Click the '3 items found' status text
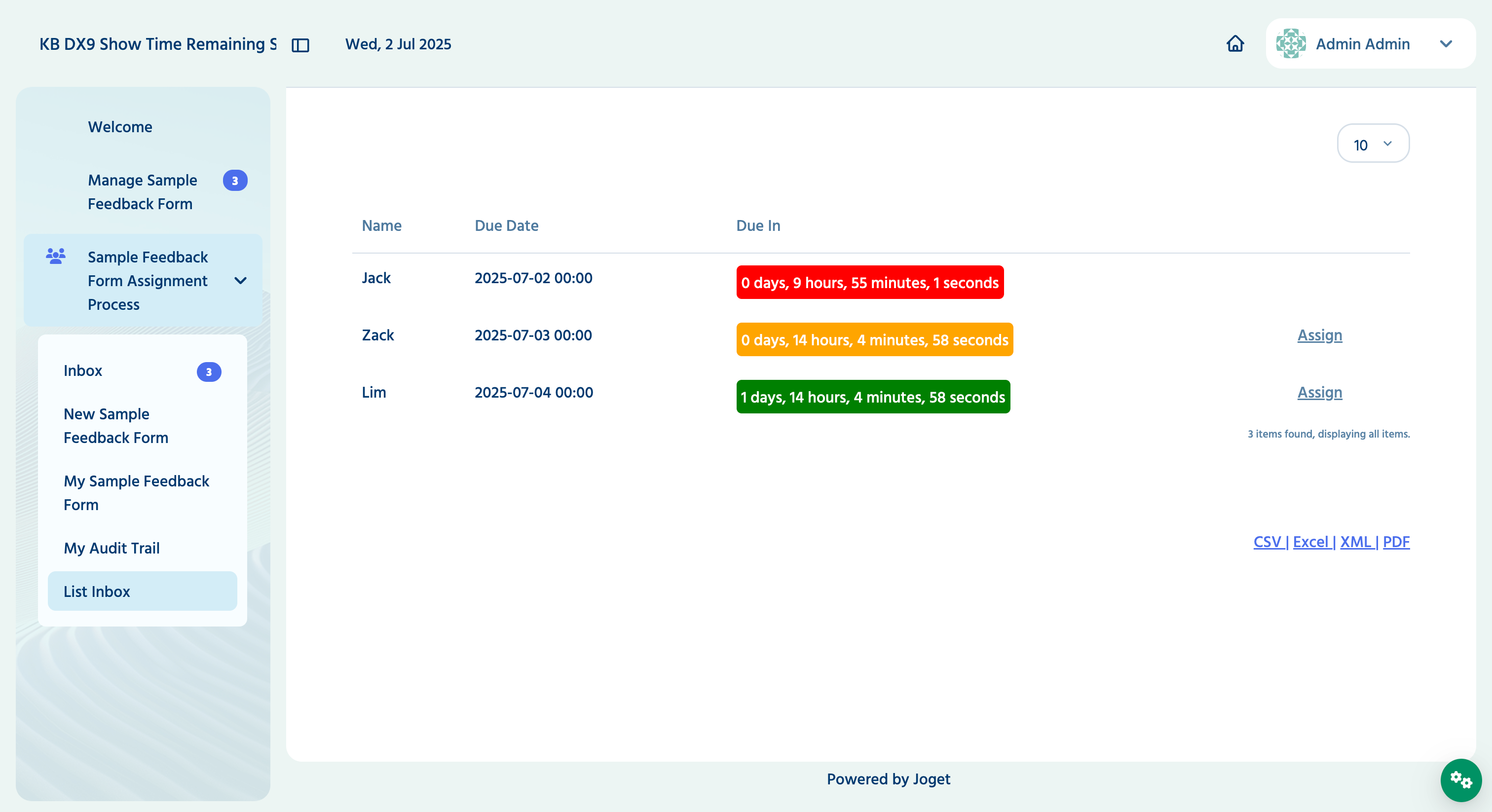This screenshot has width=1492, height=812. [1328, 434]
